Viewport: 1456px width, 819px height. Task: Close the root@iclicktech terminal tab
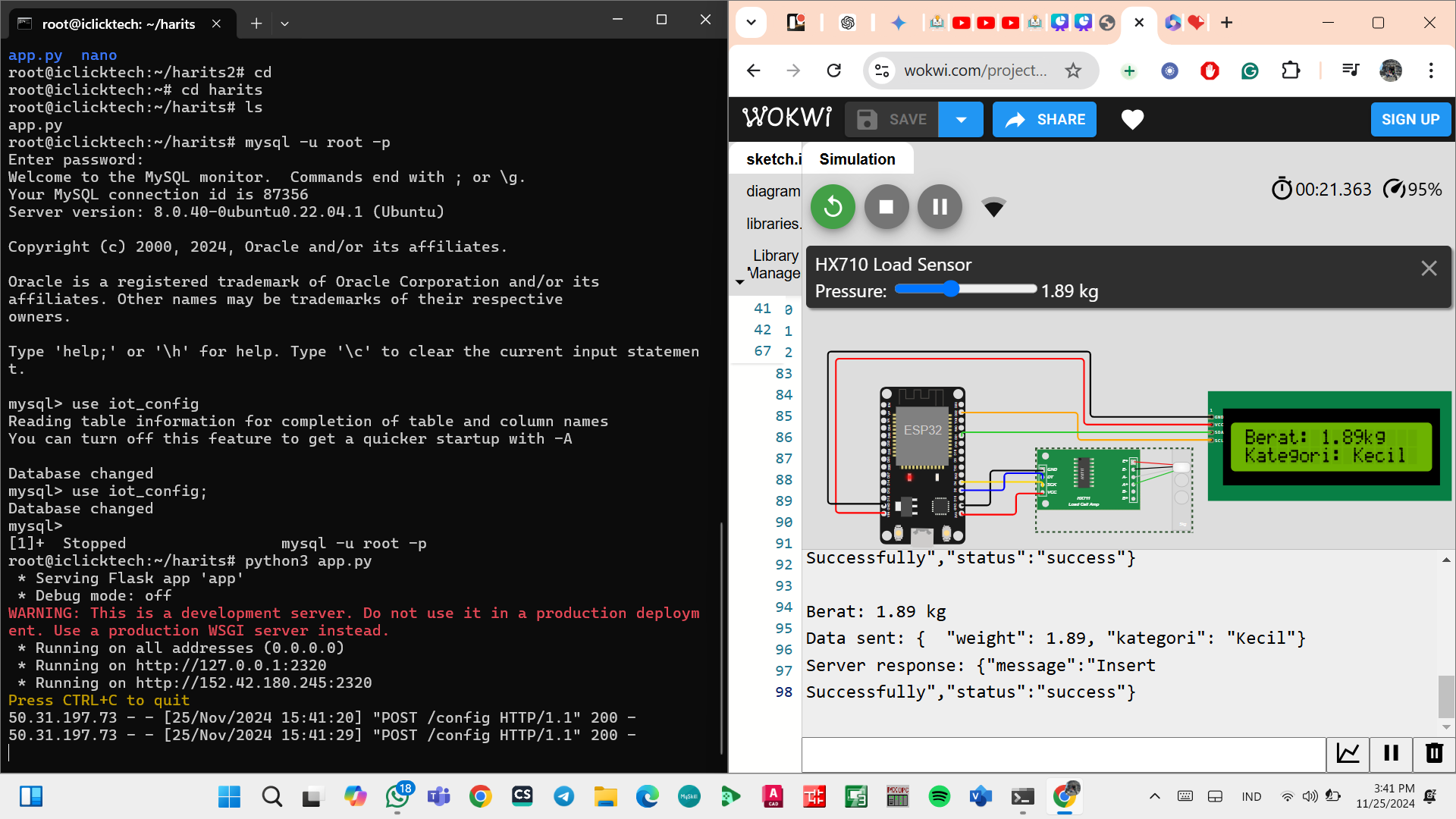[216, 24]
